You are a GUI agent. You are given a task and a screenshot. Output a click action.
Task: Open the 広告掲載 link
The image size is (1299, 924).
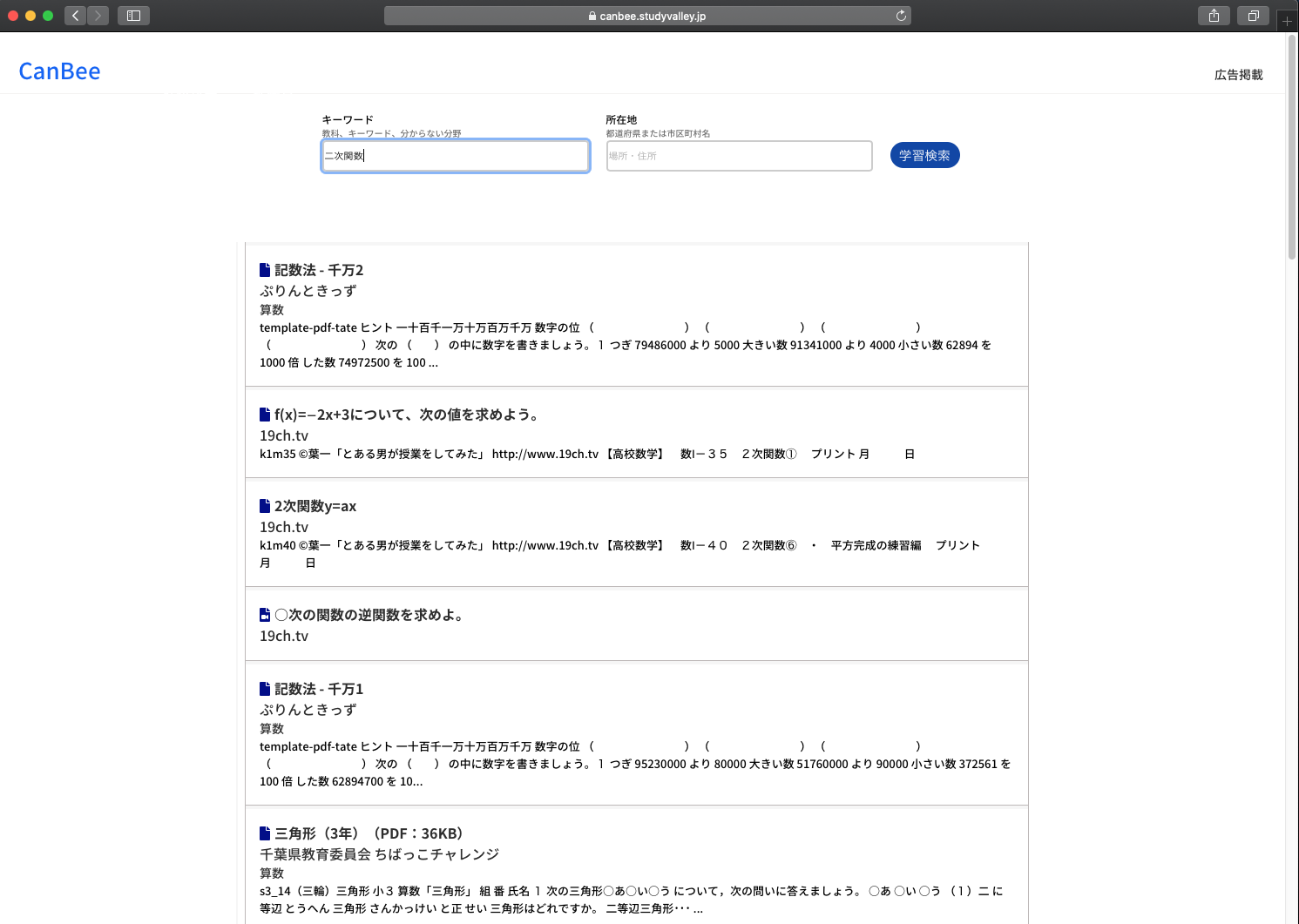[x=1238, y=75]
